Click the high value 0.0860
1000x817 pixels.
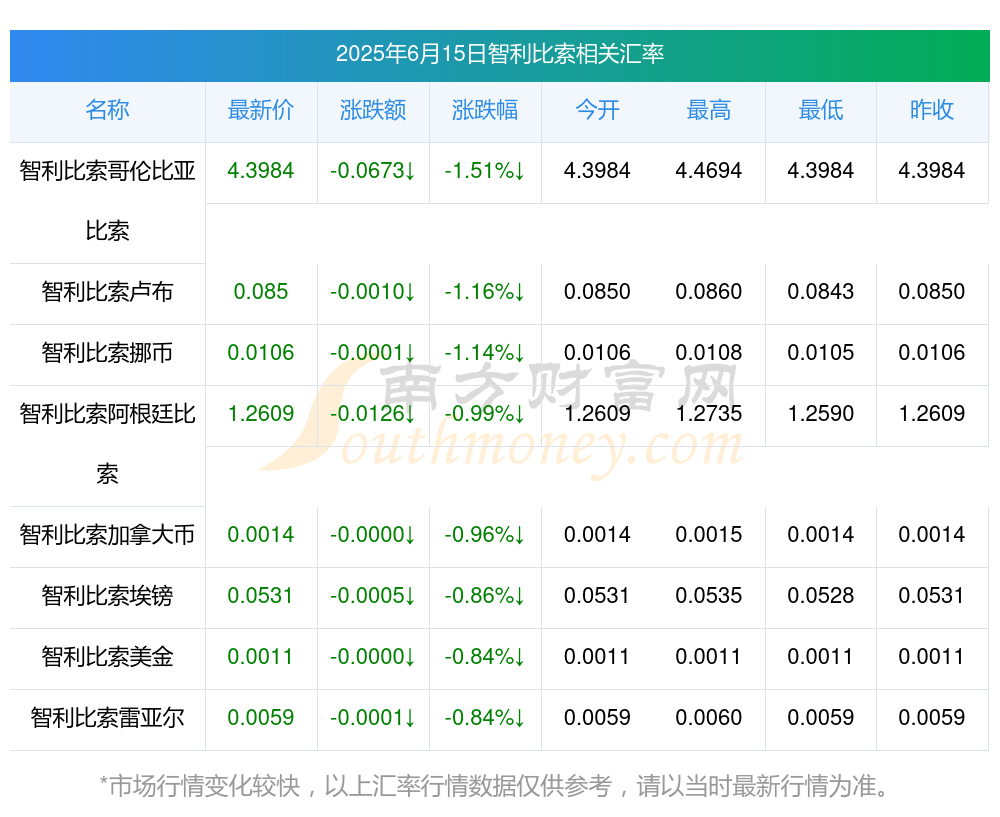click(x=709, y=292)
